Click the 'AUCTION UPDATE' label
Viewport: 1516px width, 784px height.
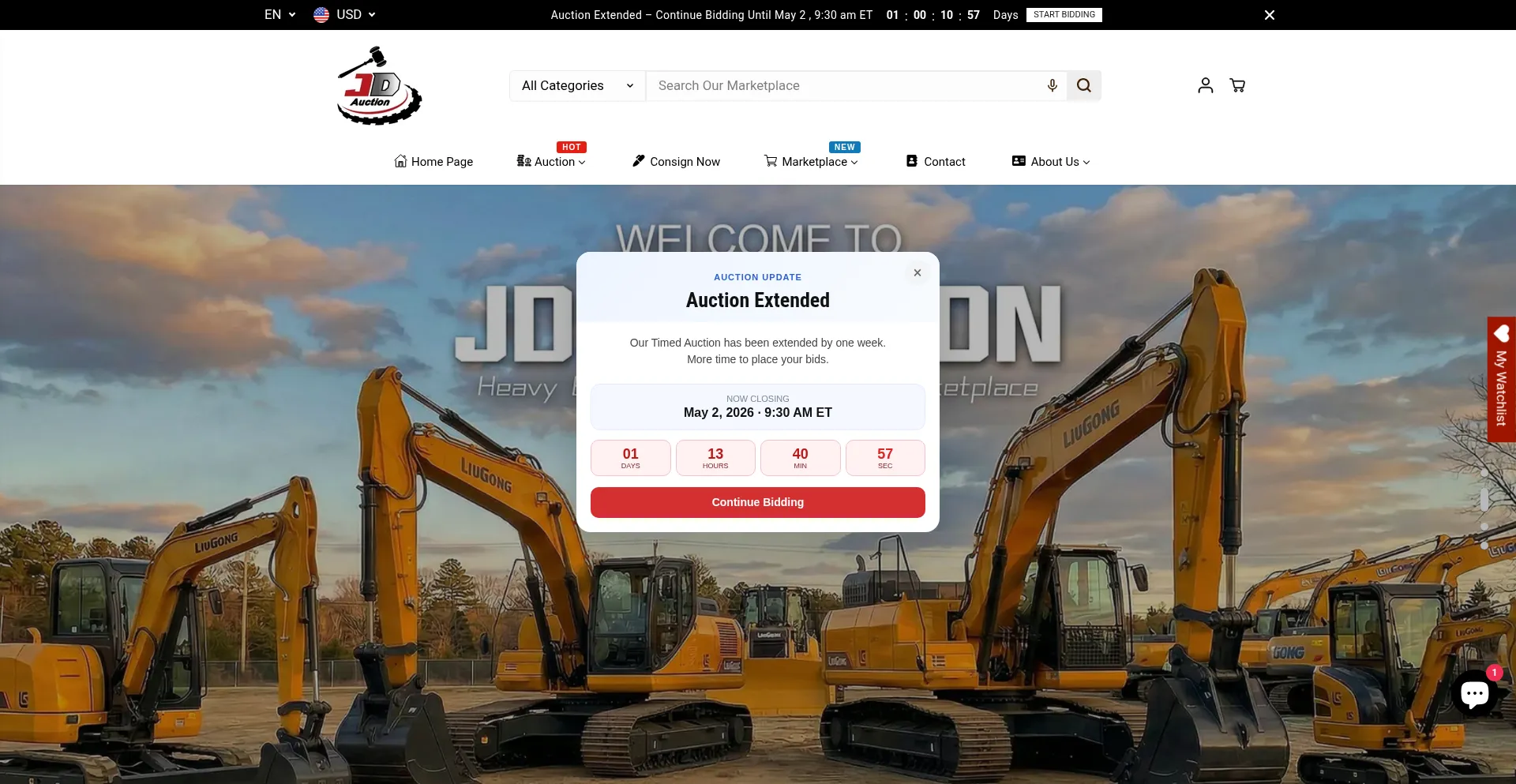point(757,277)
